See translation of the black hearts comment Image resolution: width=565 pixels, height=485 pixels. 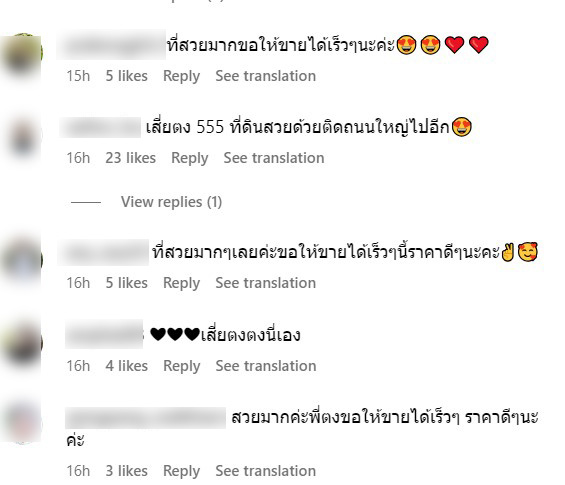(x=266, y=366)
